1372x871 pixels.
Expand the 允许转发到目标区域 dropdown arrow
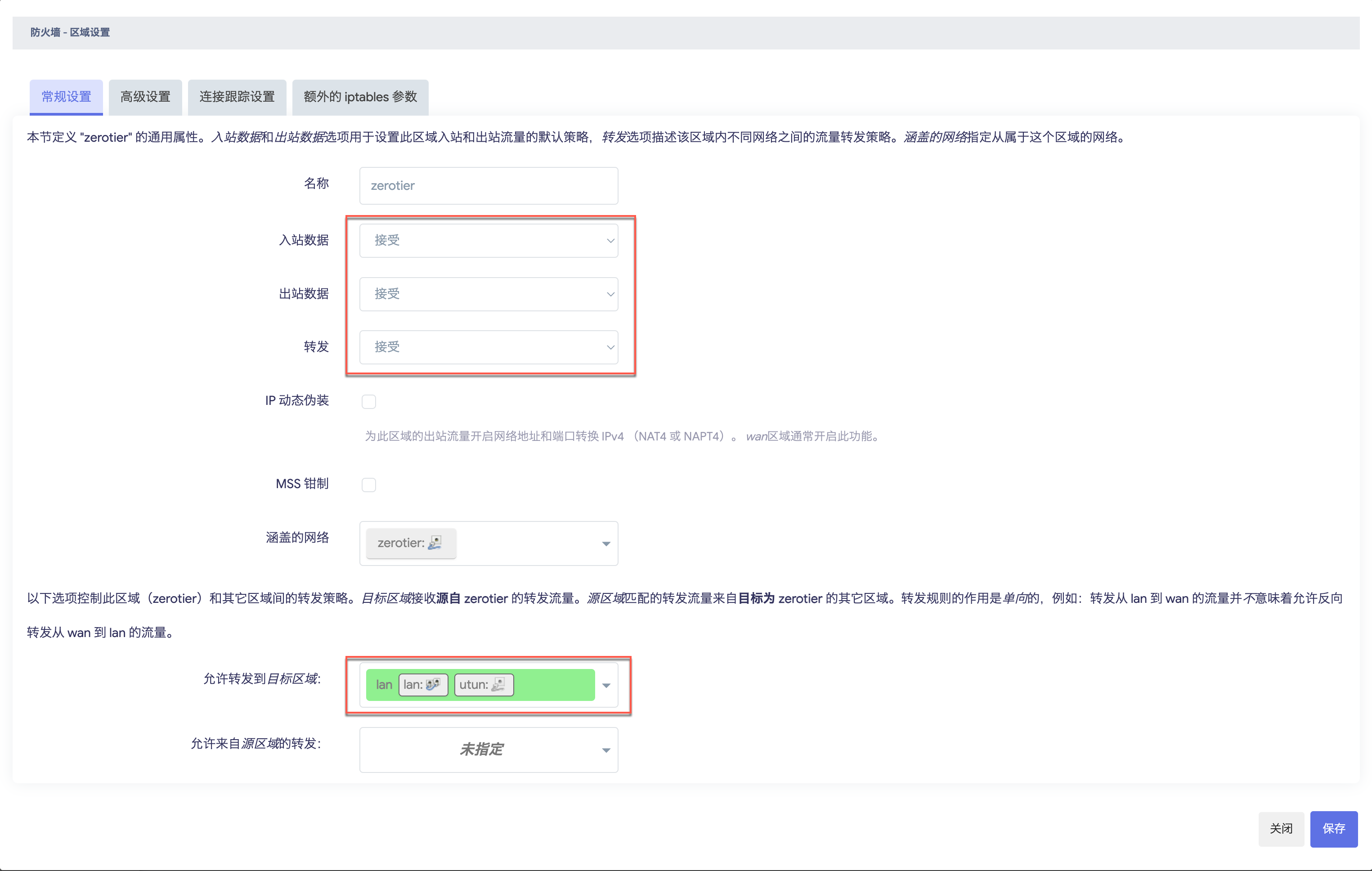click(x=605, y=686)
